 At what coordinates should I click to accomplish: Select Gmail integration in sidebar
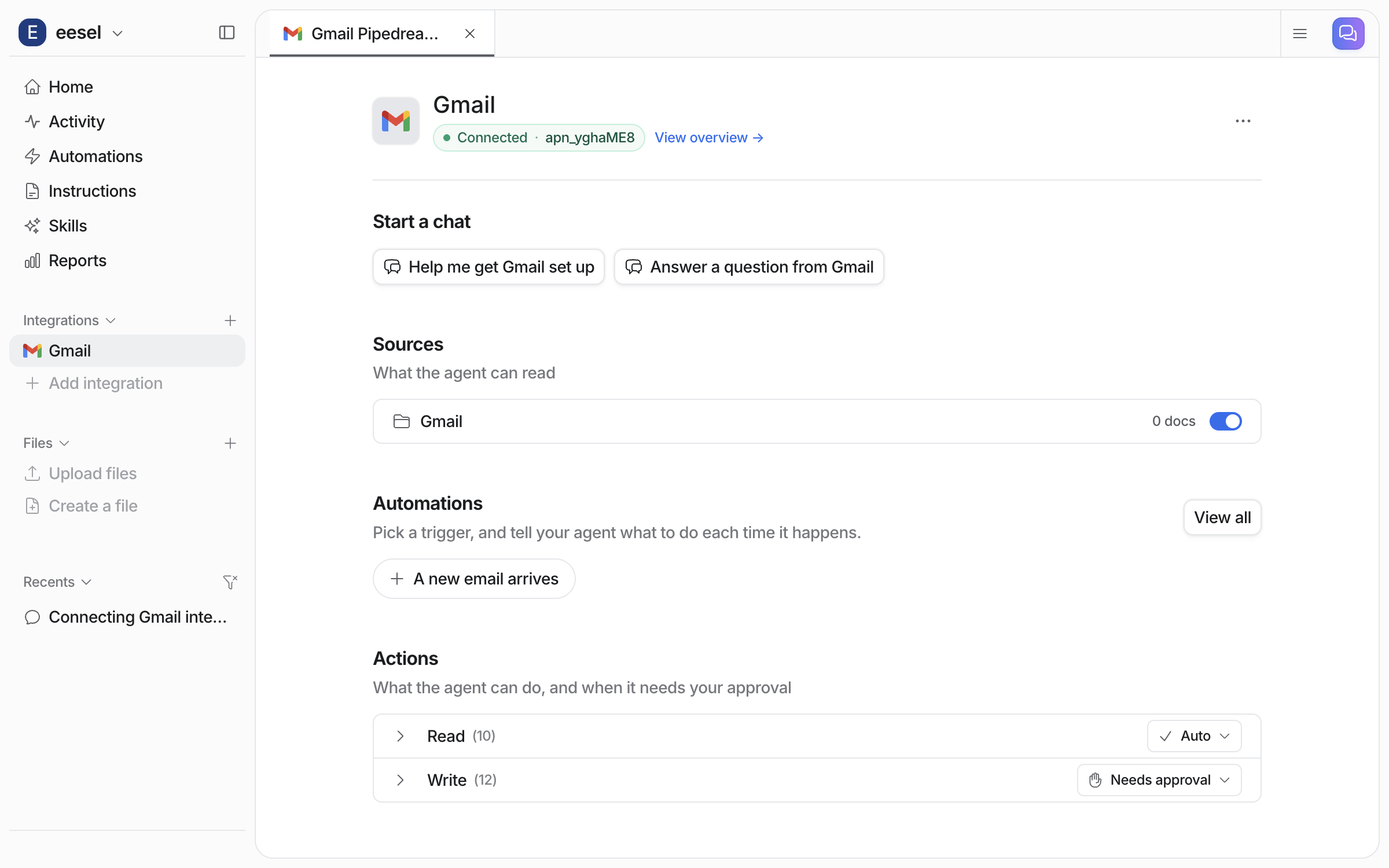pos(127,351)
